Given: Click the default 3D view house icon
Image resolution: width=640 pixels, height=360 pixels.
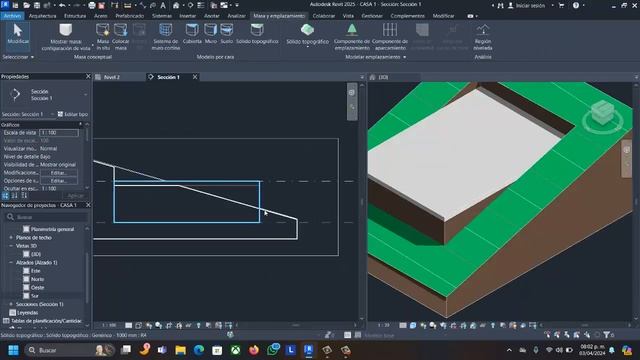Looking at the screenshot, I should (x=176, y=5).
